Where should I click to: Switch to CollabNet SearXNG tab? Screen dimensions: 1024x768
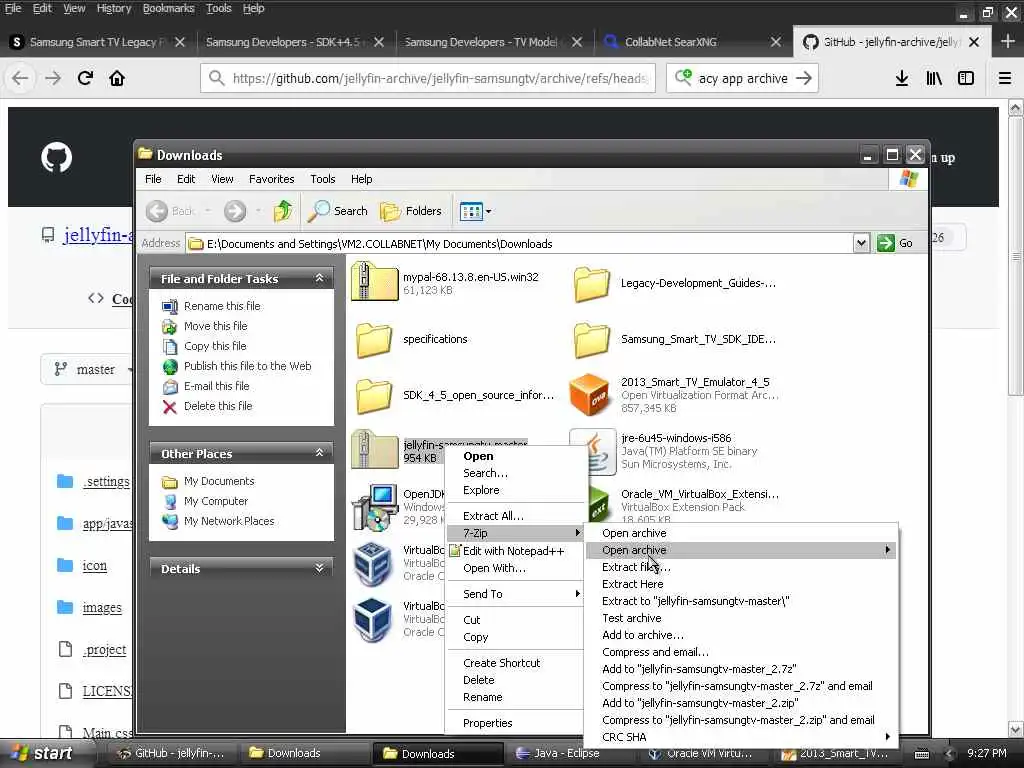click(692, 42)
